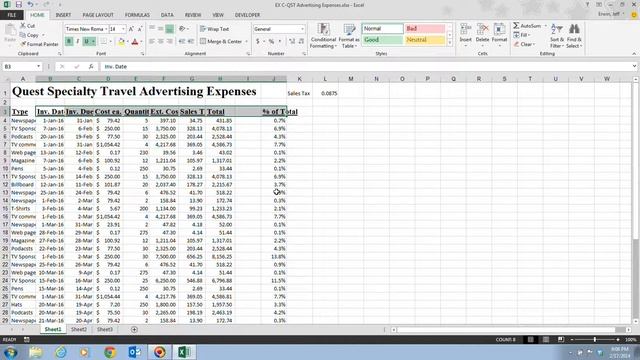Open the General number format dropdown

(302, 29)
